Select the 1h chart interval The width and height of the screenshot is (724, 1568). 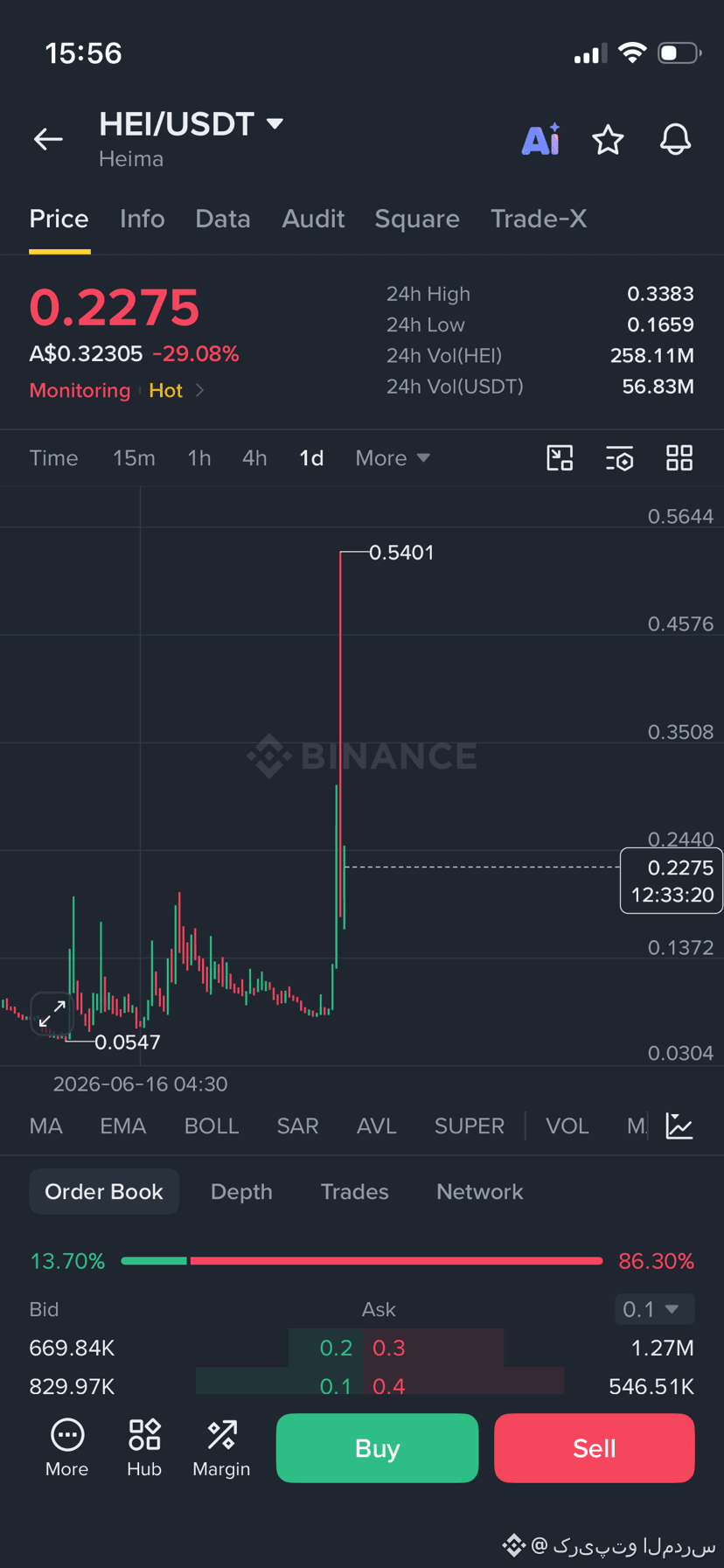199,458
